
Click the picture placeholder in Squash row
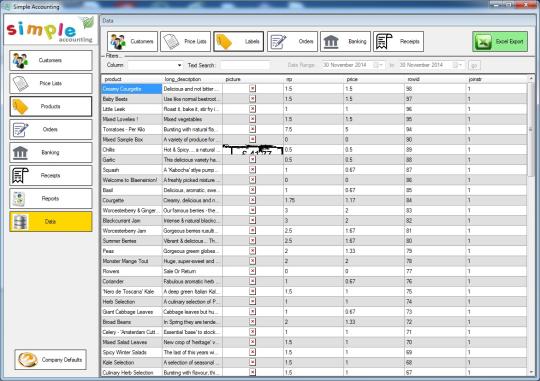coord(252,170)
